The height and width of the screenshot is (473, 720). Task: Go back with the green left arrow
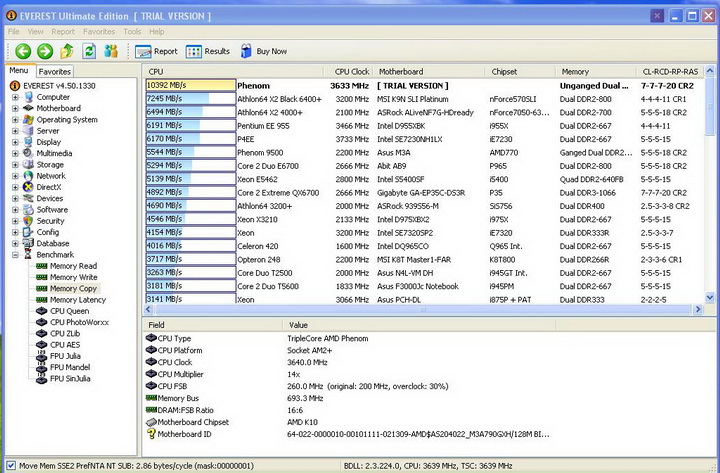click(23, 51)
